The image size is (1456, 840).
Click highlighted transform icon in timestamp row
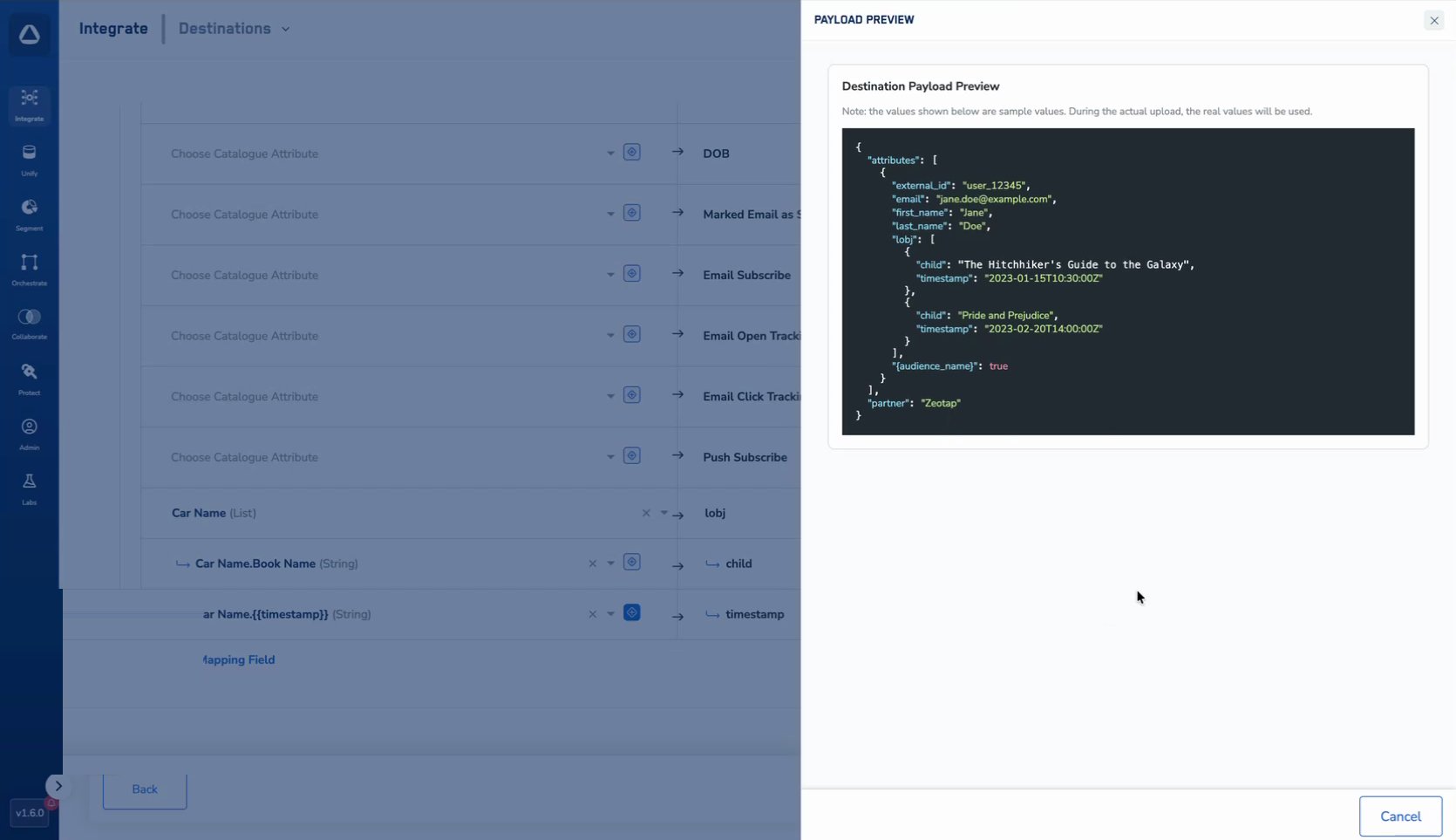coord(632,612)
